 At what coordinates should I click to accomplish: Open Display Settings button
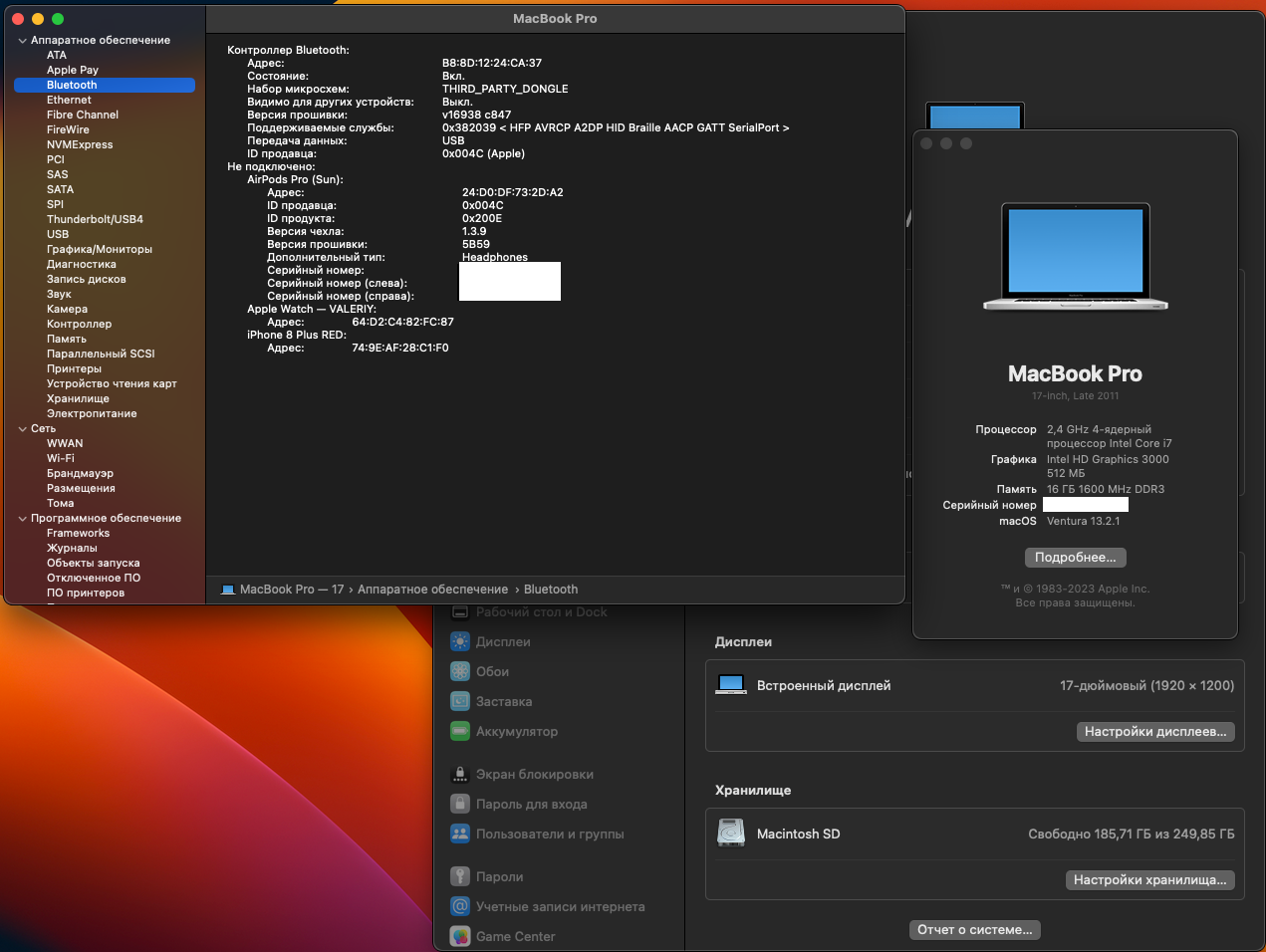[x=1155, y=732]
